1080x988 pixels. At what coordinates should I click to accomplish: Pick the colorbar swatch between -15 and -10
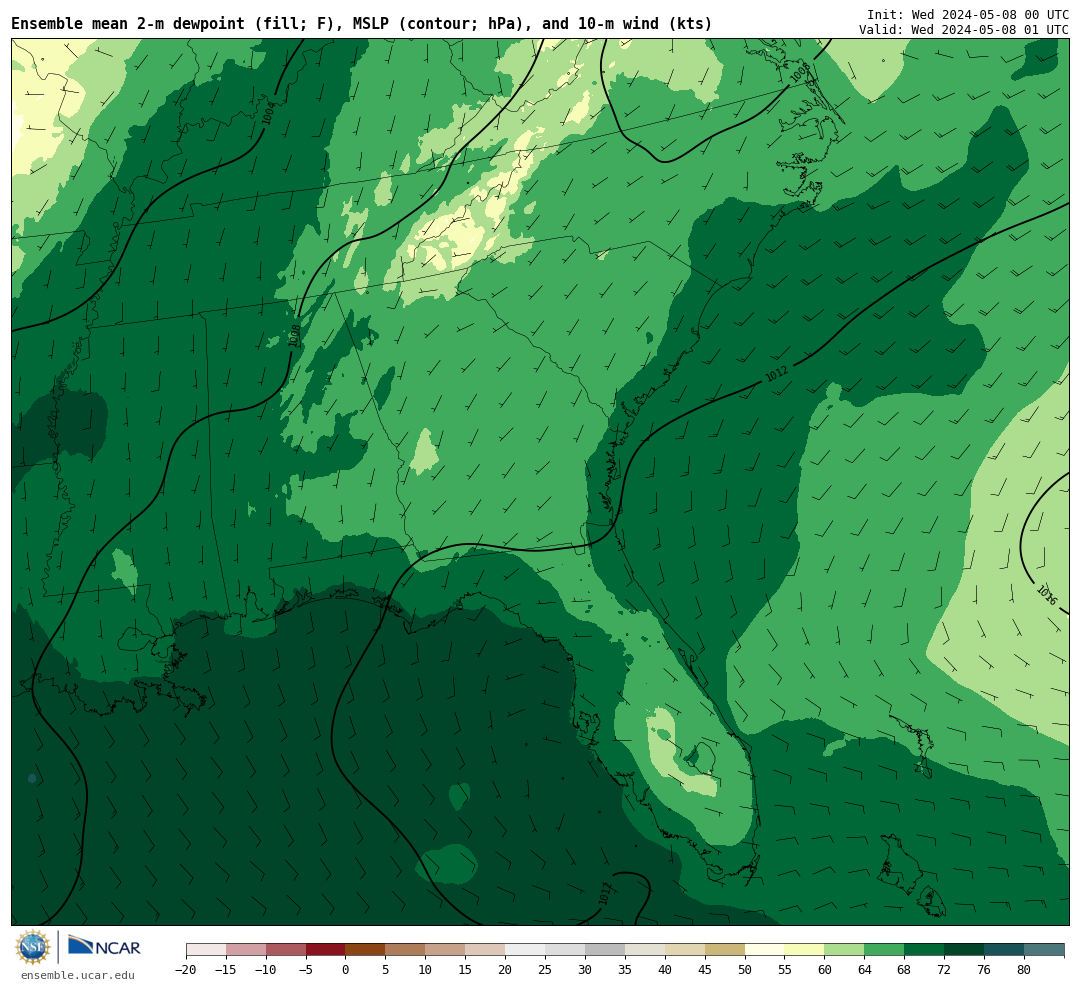[246, 950]
